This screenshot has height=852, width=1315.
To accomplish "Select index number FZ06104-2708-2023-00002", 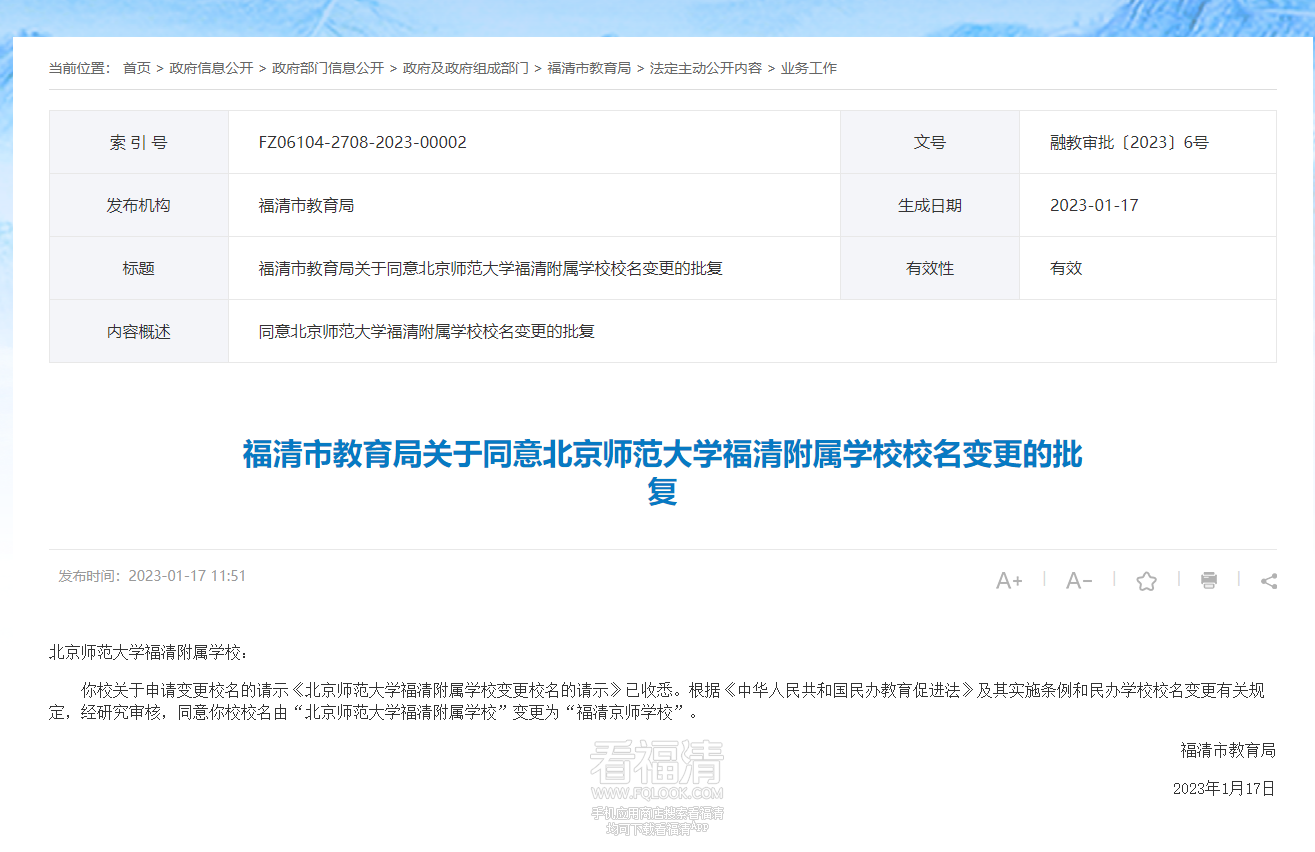I will tap(362, 142).
